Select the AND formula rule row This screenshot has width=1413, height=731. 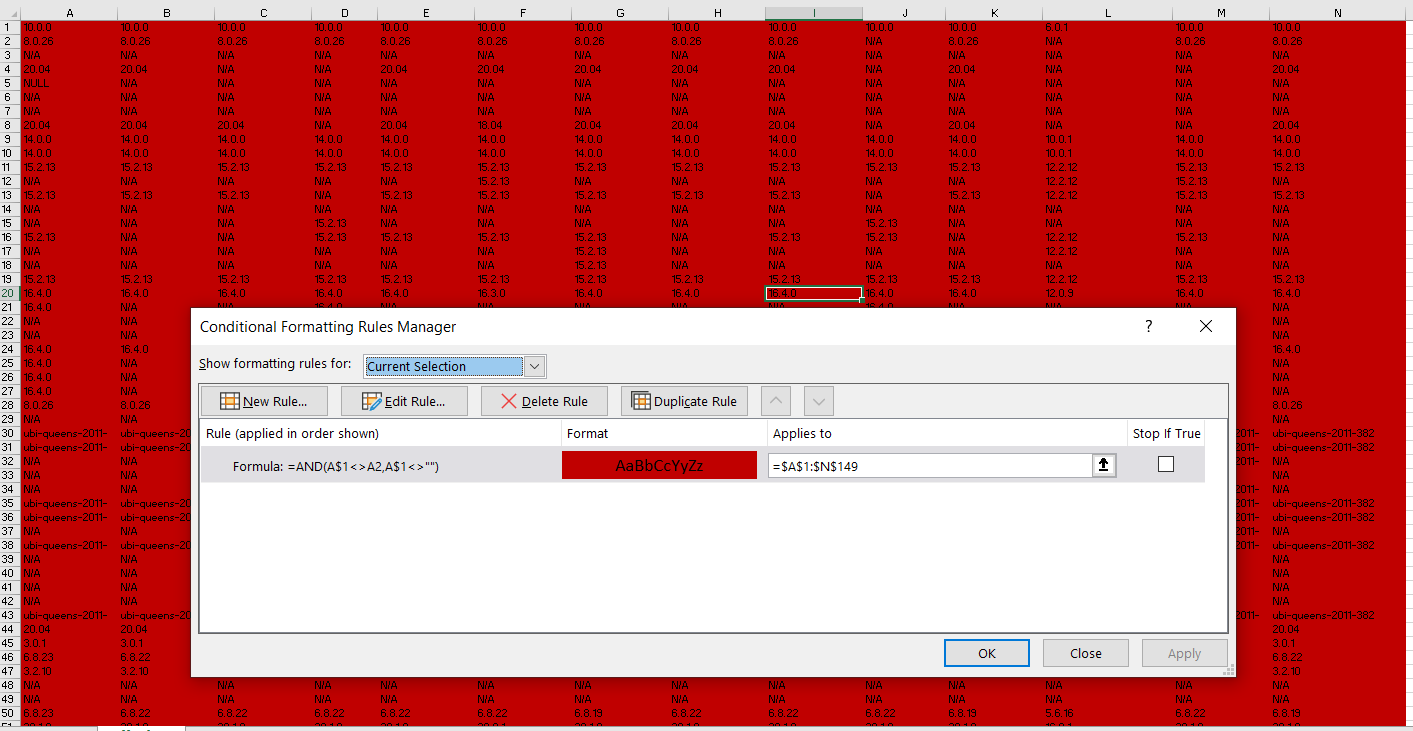click(702, 465)
